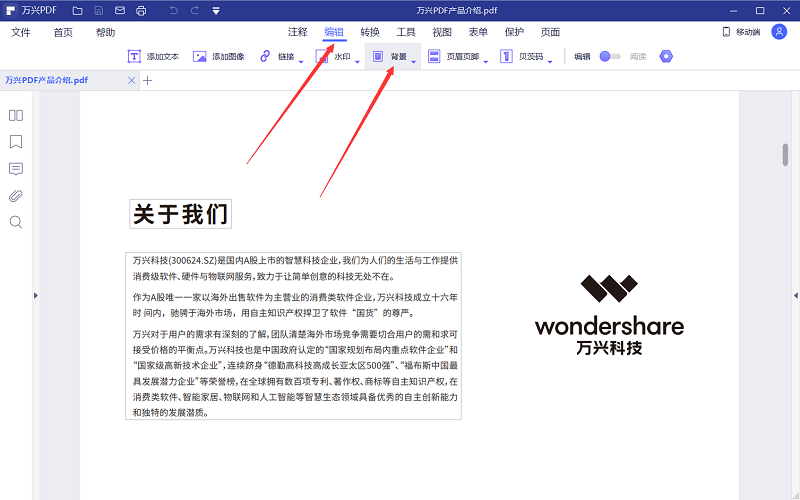Open the attachments paperclip panel
The height and width of the screenshot is (500, 800).
[16, 195]
